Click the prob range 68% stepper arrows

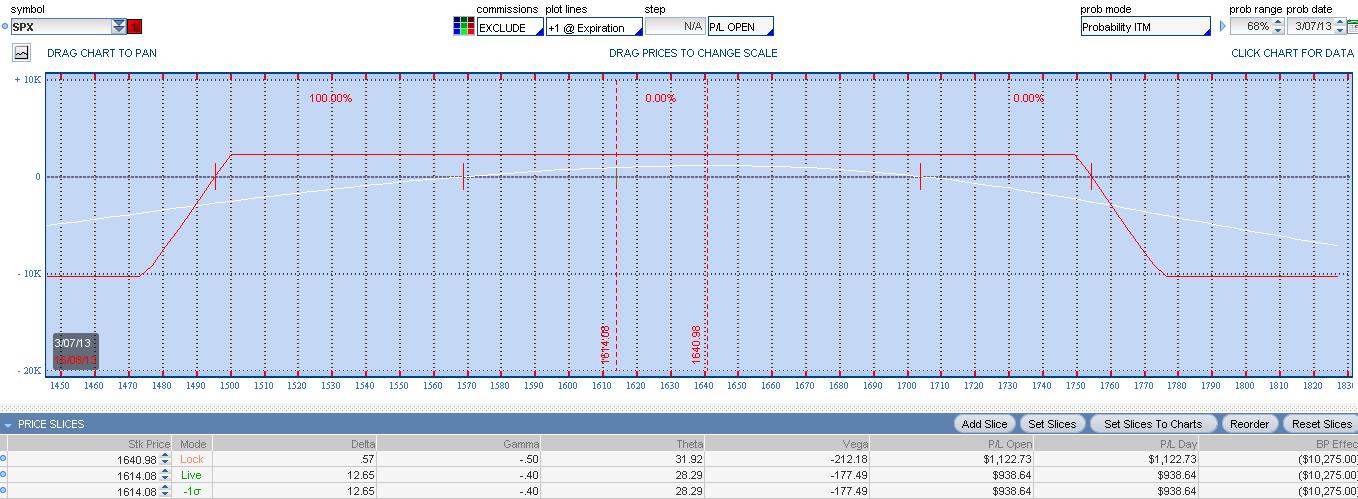[x=1277, y=27]
